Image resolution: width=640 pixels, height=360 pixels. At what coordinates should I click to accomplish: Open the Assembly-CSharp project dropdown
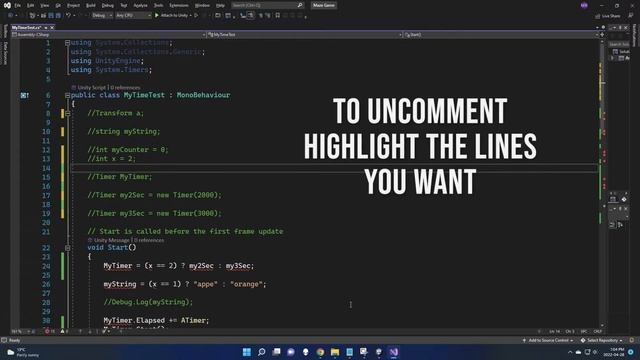[x=109, y=35]
